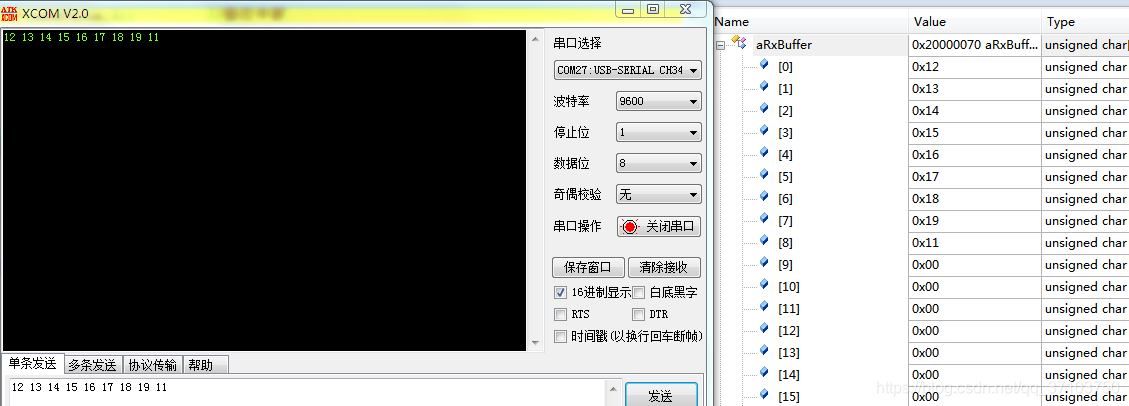Click the 0x17 value of element [5]
Viewport: 1129px width, 406px height.
pos(974,176)
